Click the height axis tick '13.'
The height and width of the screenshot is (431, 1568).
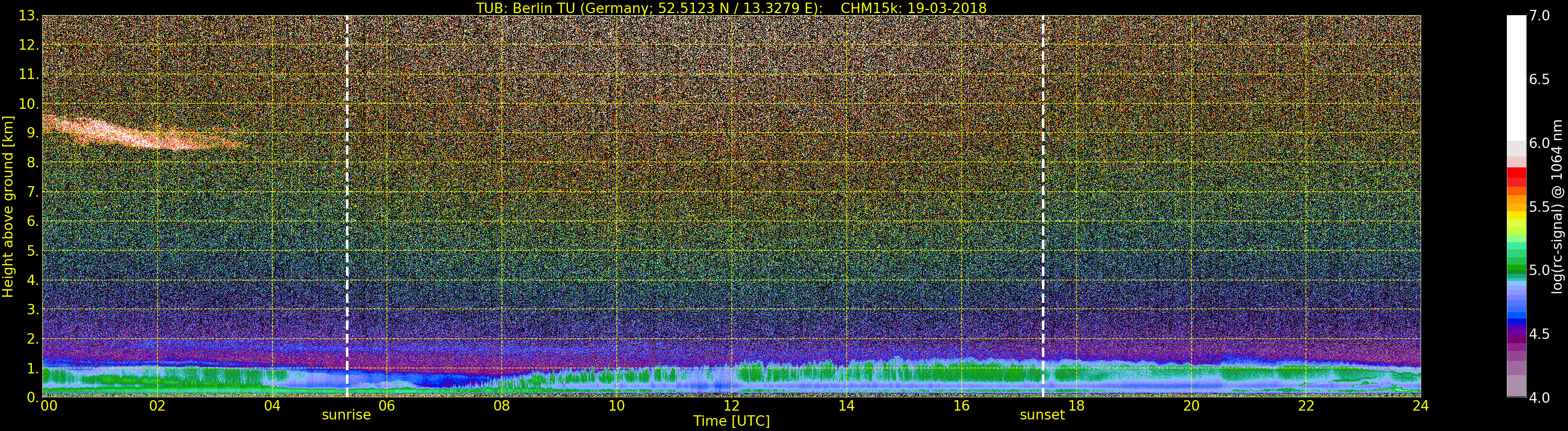coord(29,16)
